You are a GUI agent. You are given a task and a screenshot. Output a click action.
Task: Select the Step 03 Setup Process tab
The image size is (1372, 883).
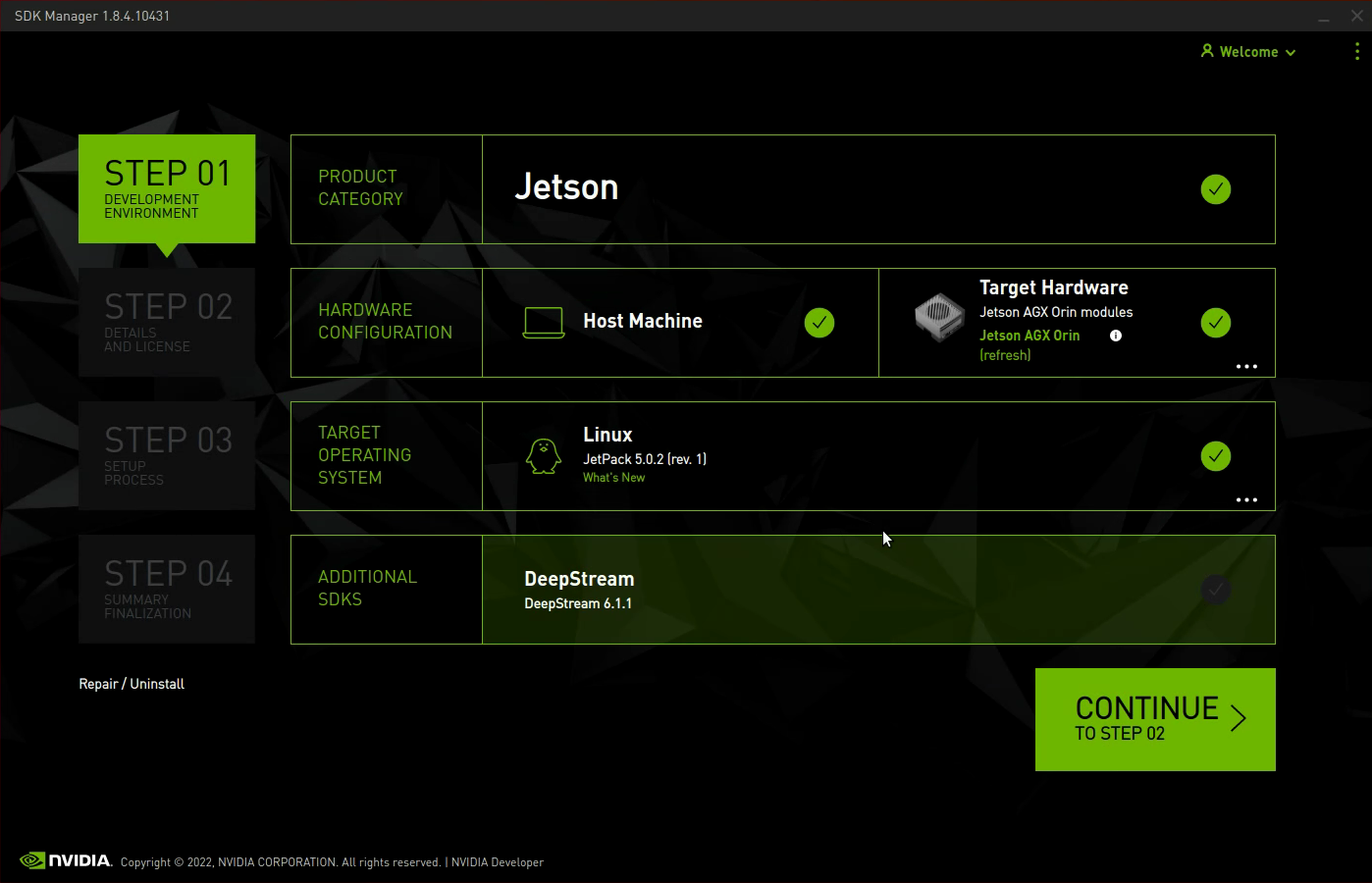pos(167,455)
